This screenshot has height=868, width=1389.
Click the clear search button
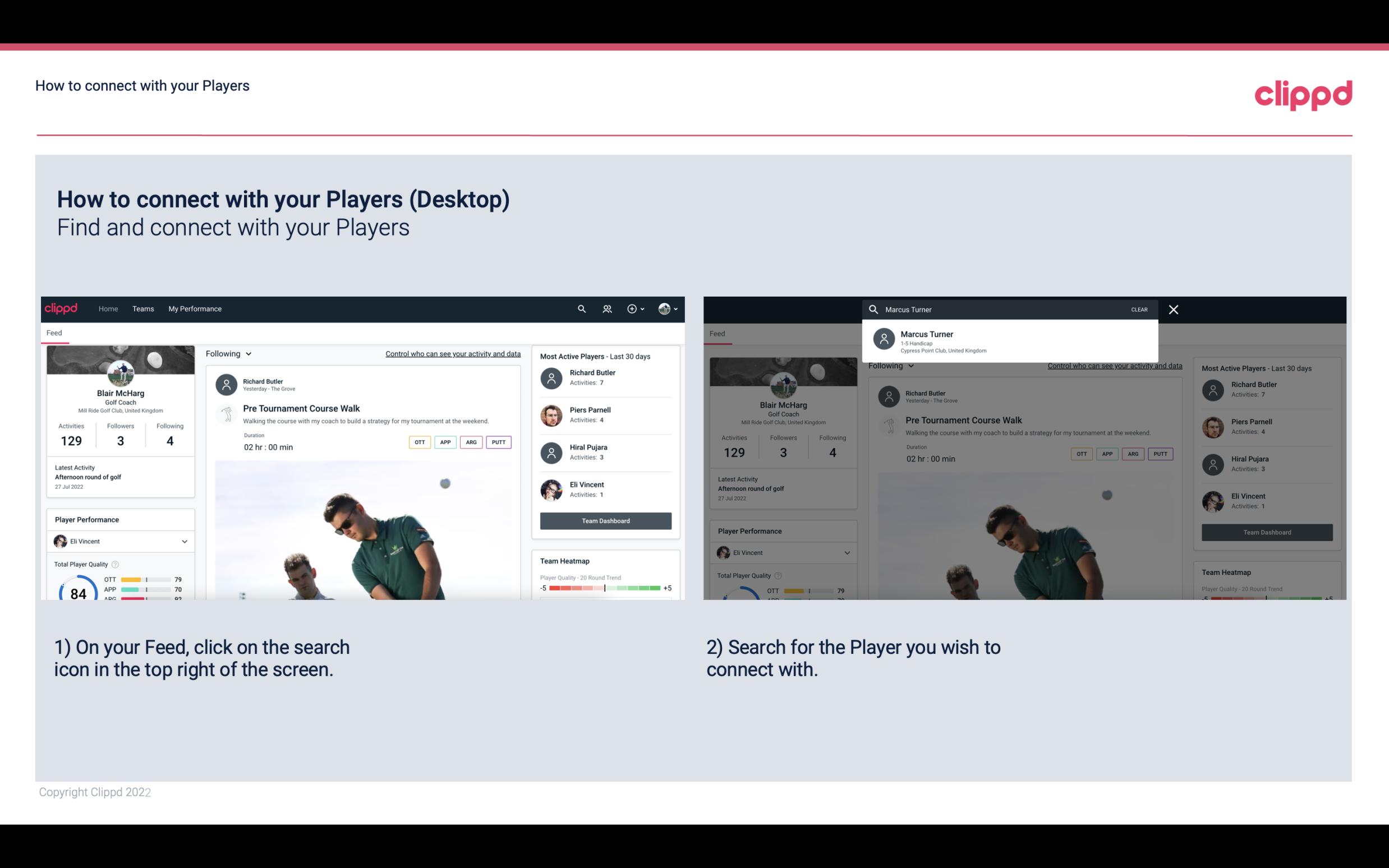point(1138,309)
